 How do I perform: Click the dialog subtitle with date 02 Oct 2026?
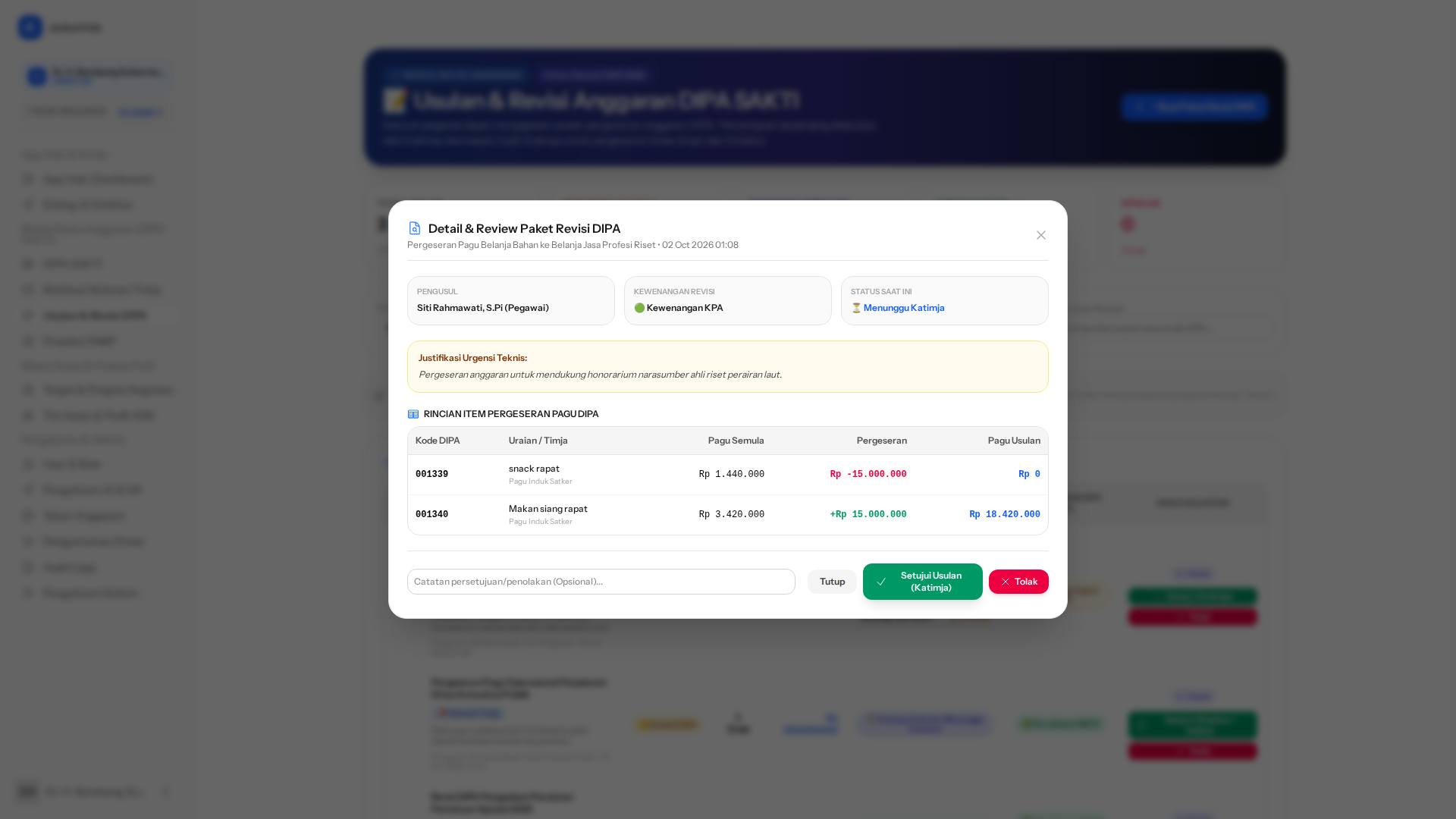pos(573,245)
